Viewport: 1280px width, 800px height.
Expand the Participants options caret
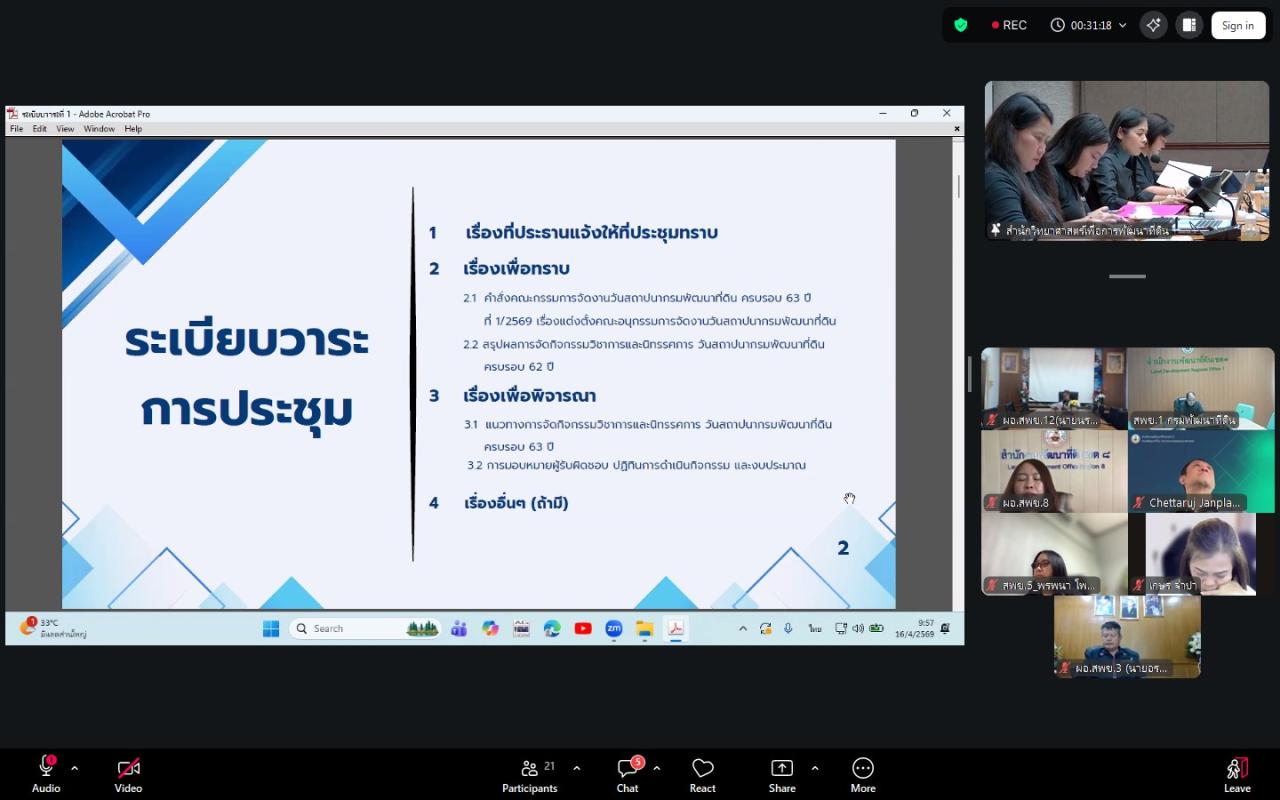[x=576, y=768]
